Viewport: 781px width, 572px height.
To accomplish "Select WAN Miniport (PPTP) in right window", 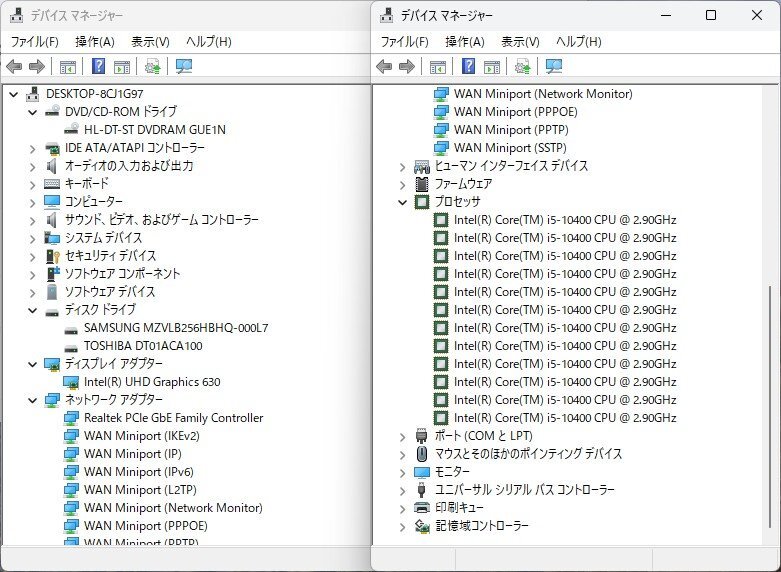I will (x=511, y=130).
